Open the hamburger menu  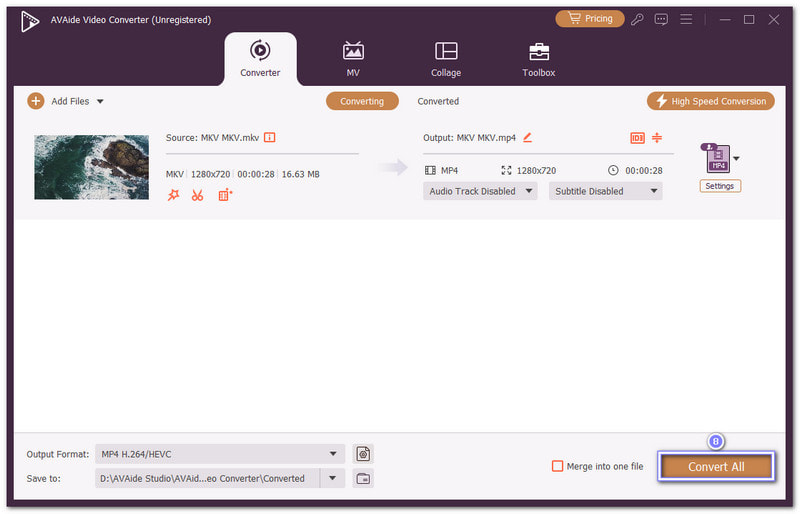[x=686, y=19]
